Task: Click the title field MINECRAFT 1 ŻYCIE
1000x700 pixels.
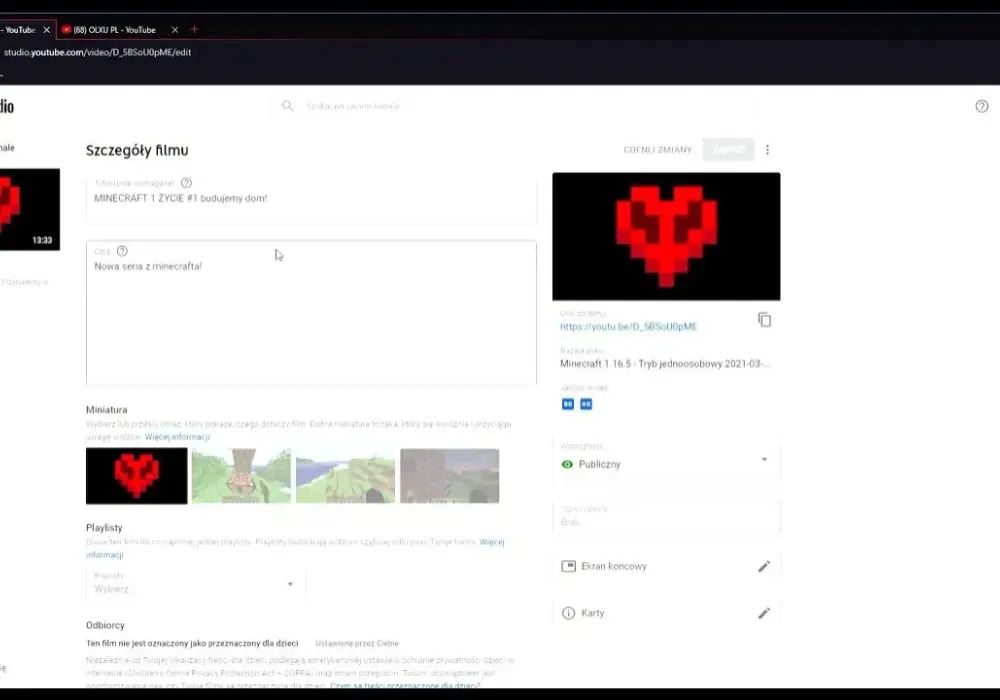Action: [x=311, y=200]
